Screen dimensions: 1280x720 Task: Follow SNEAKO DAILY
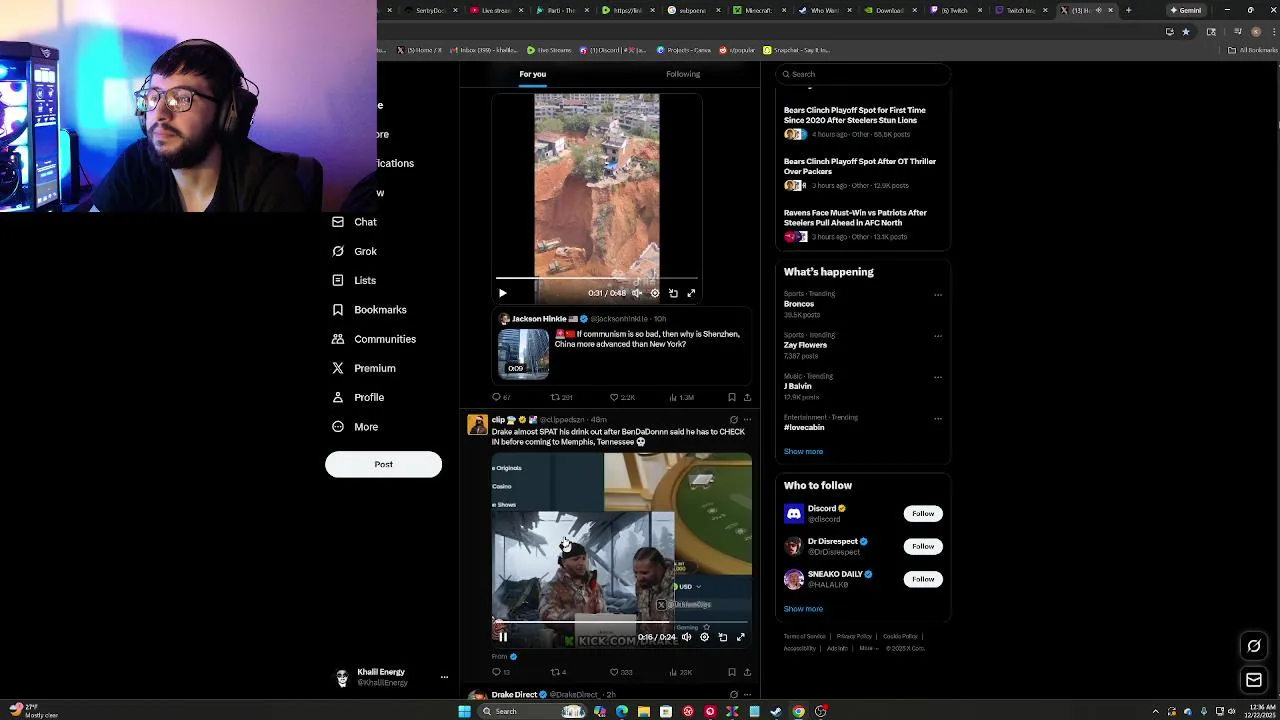coord(922,579)
